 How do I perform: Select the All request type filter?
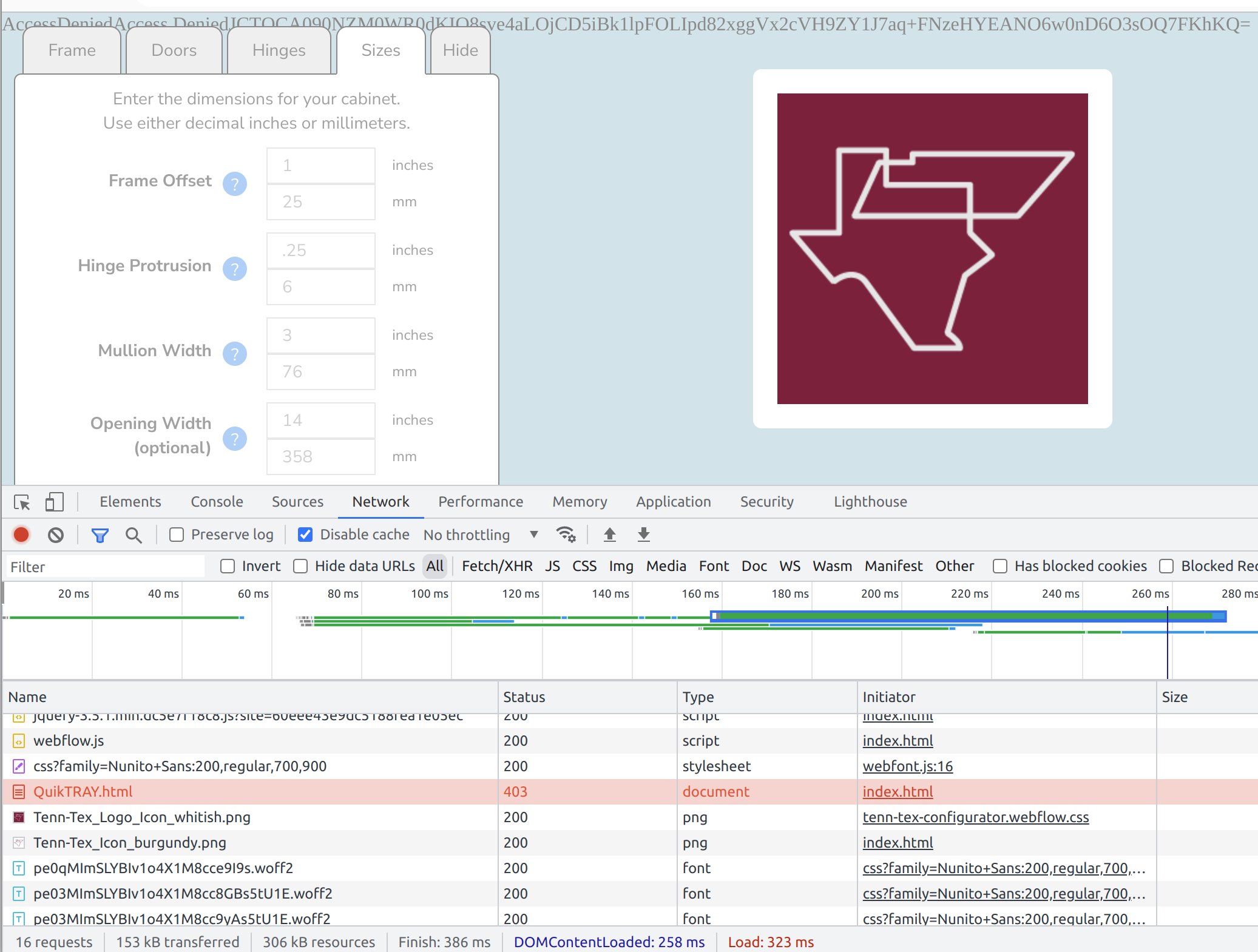pos(435,566)
